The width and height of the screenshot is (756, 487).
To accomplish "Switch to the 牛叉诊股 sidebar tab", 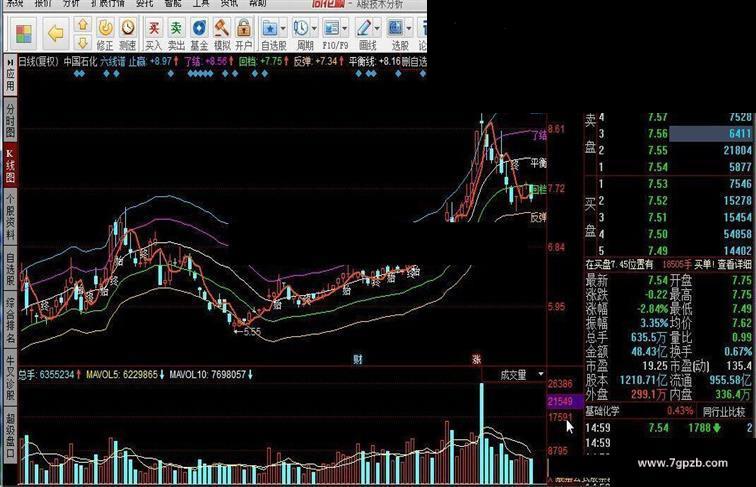I will (x=10, y=378).
